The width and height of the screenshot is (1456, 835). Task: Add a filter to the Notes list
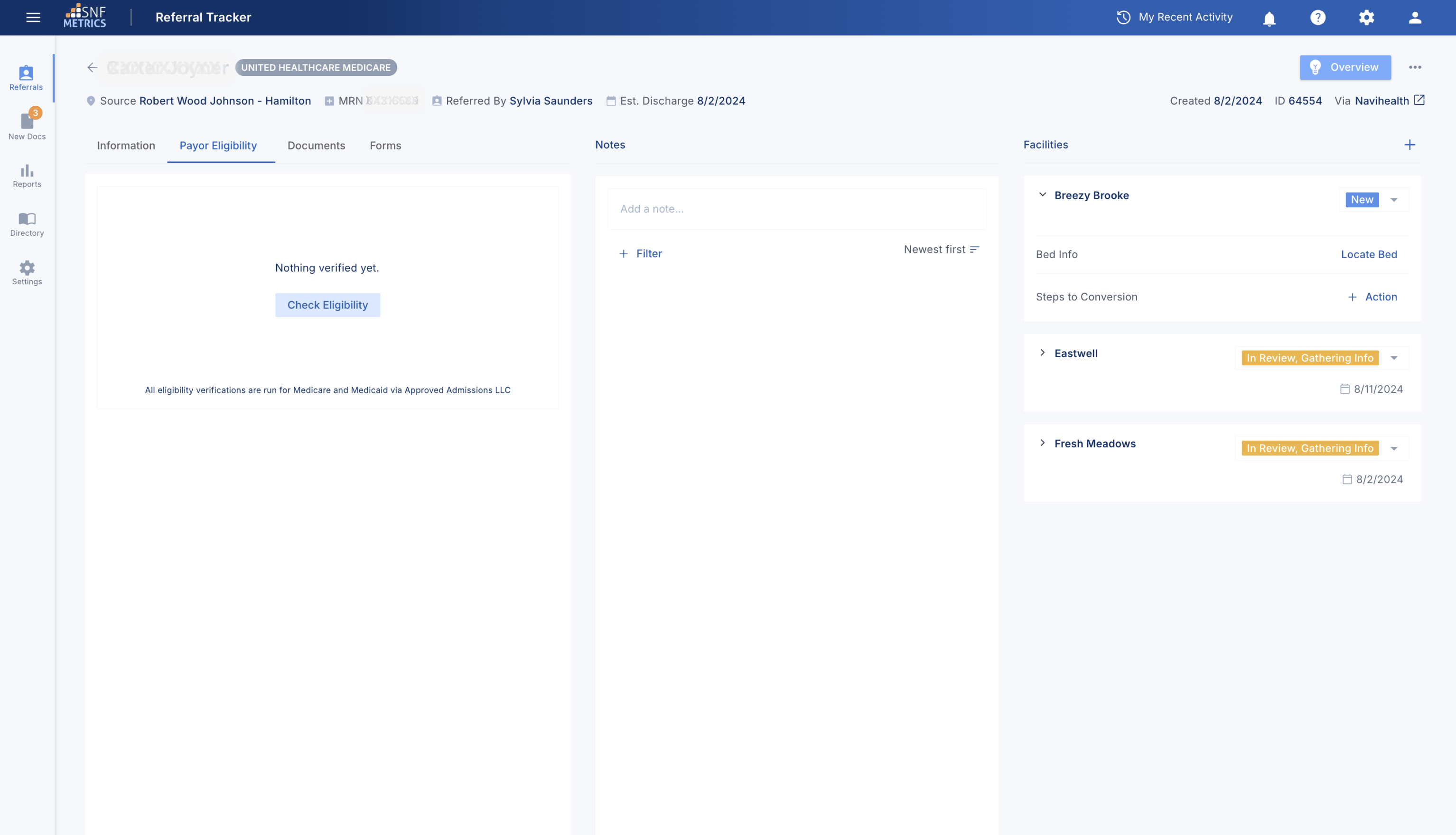tap(640, 253)
